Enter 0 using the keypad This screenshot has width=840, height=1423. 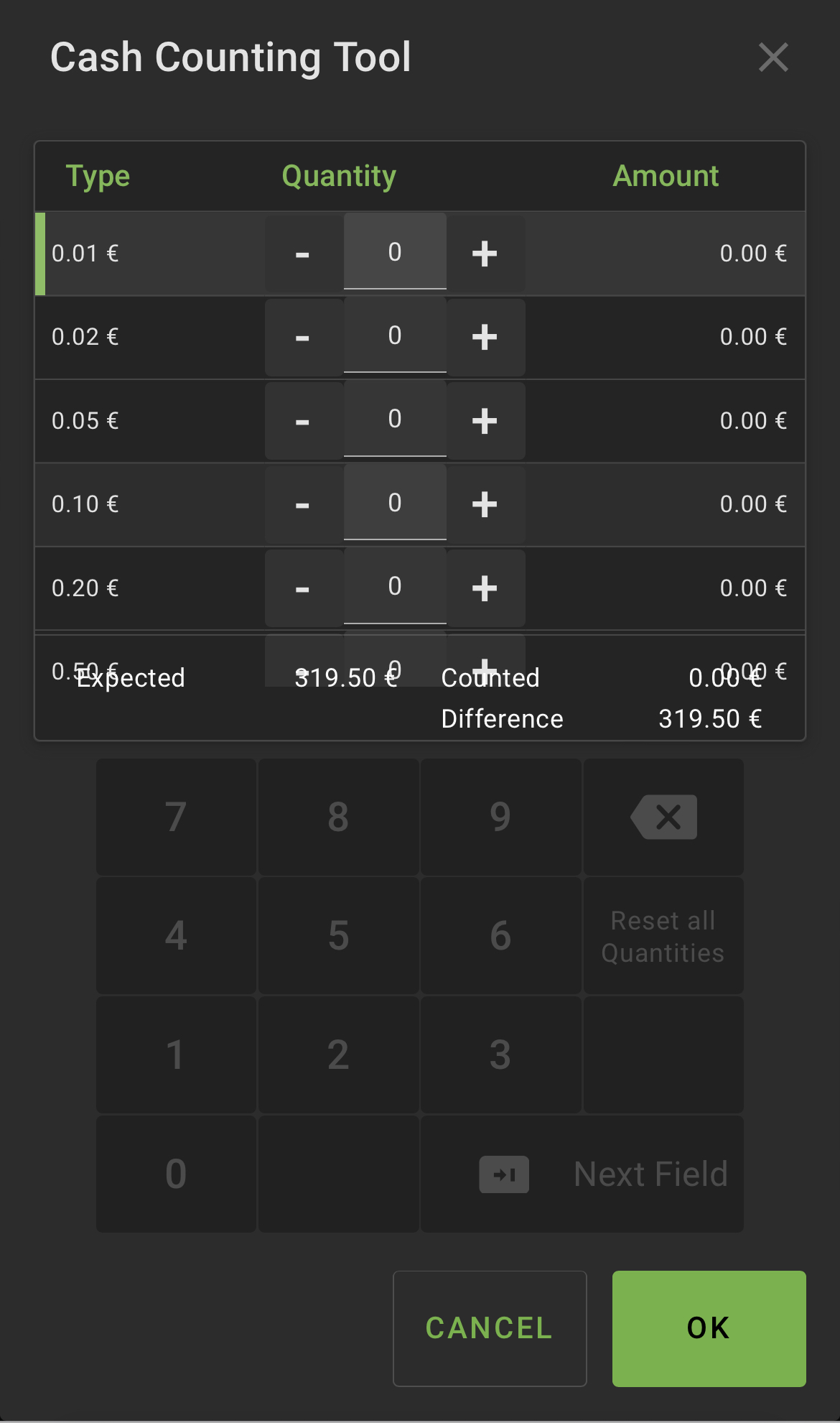click(x=177, y=1174)
